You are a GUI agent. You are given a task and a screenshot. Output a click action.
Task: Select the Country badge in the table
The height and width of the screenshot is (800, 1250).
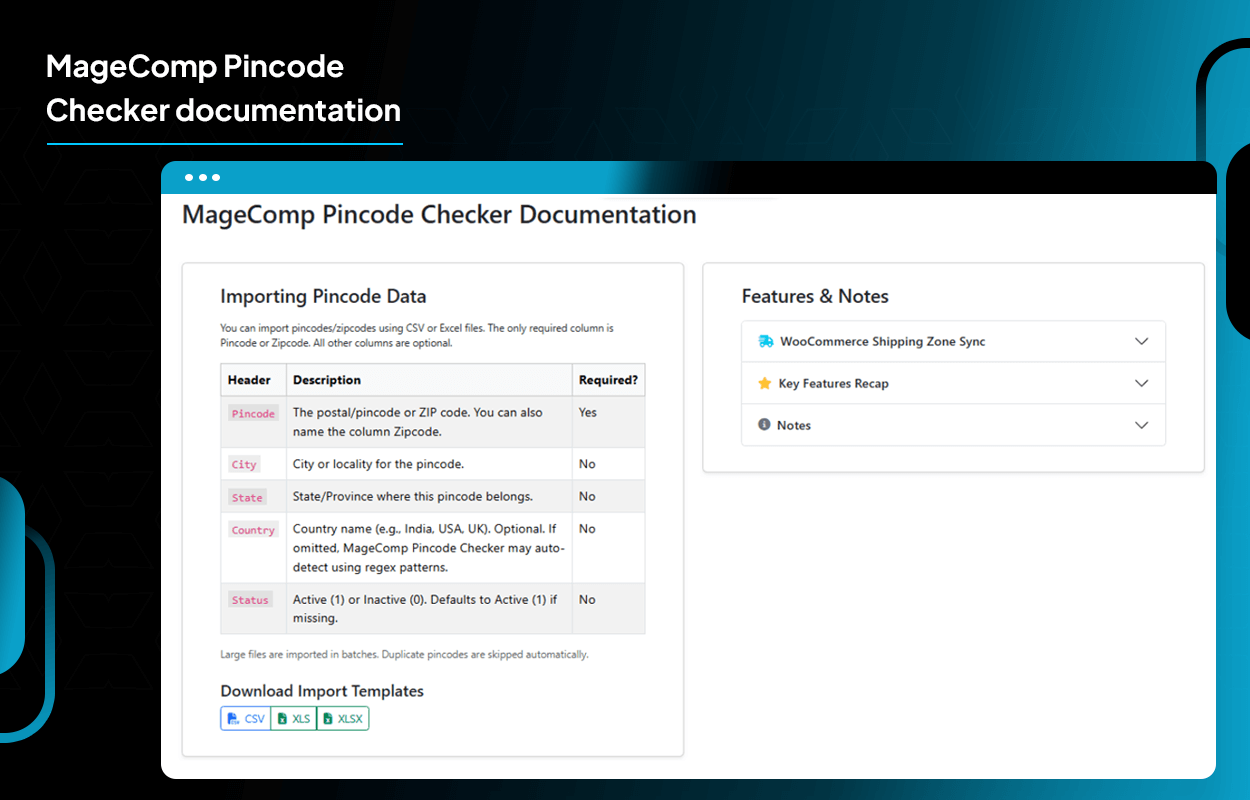coord(253,530)
